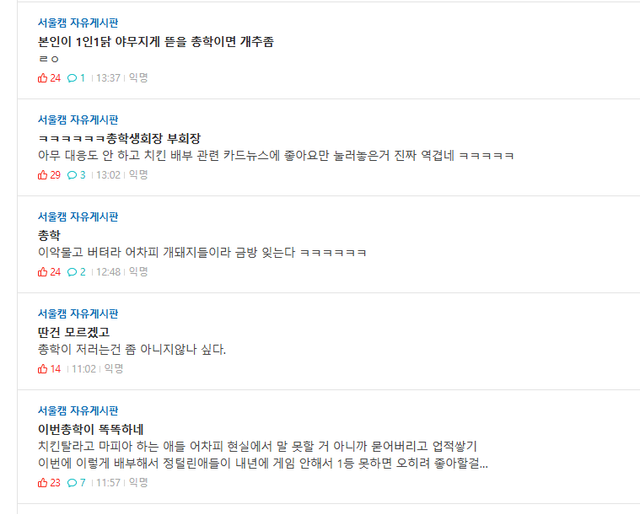The image size is (640, 514).
Task: Open post titled '딴건 모르겠고'
Action: (x=73, y=332)
